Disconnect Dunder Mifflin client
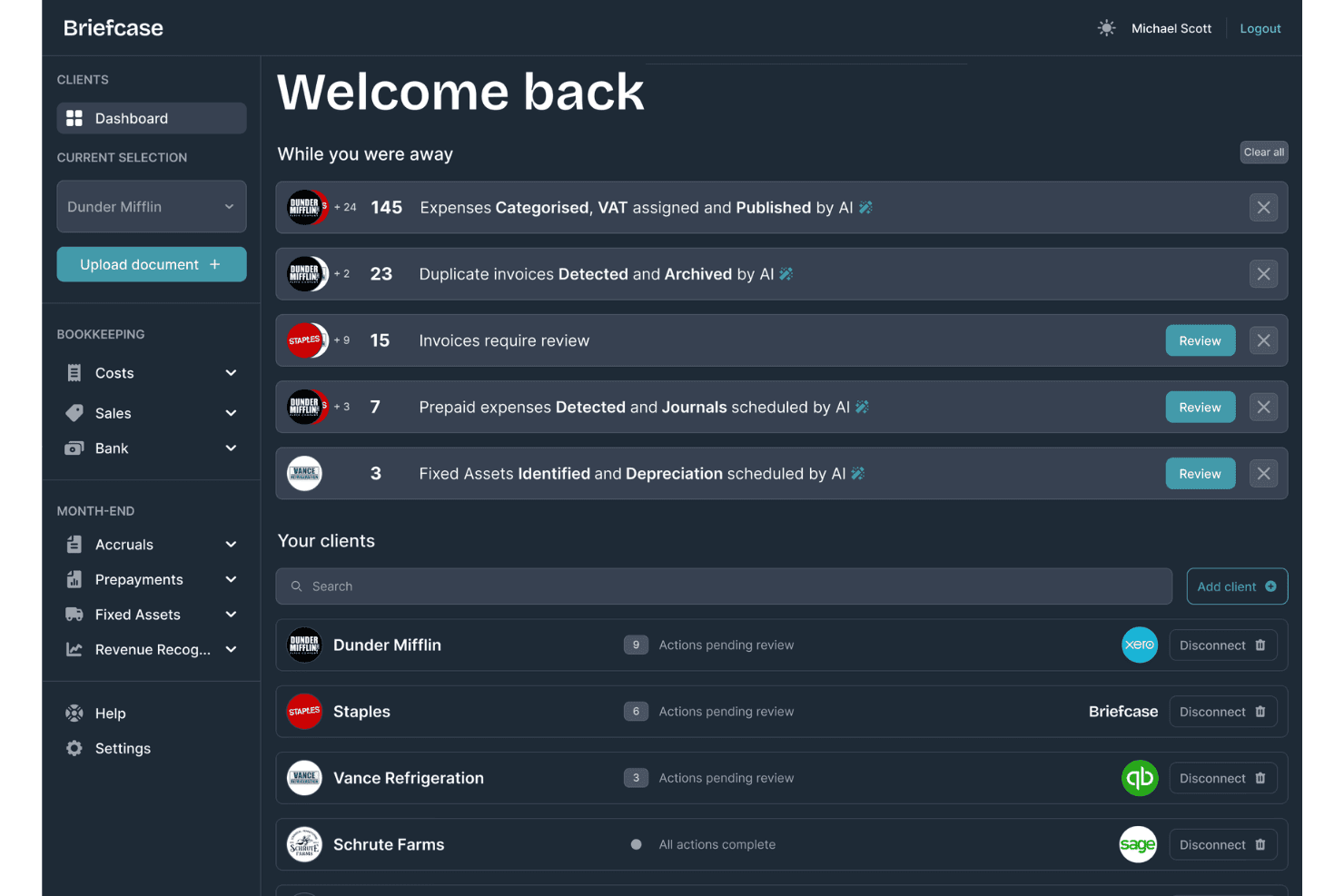1344x896 pixels. [1223, 645]
